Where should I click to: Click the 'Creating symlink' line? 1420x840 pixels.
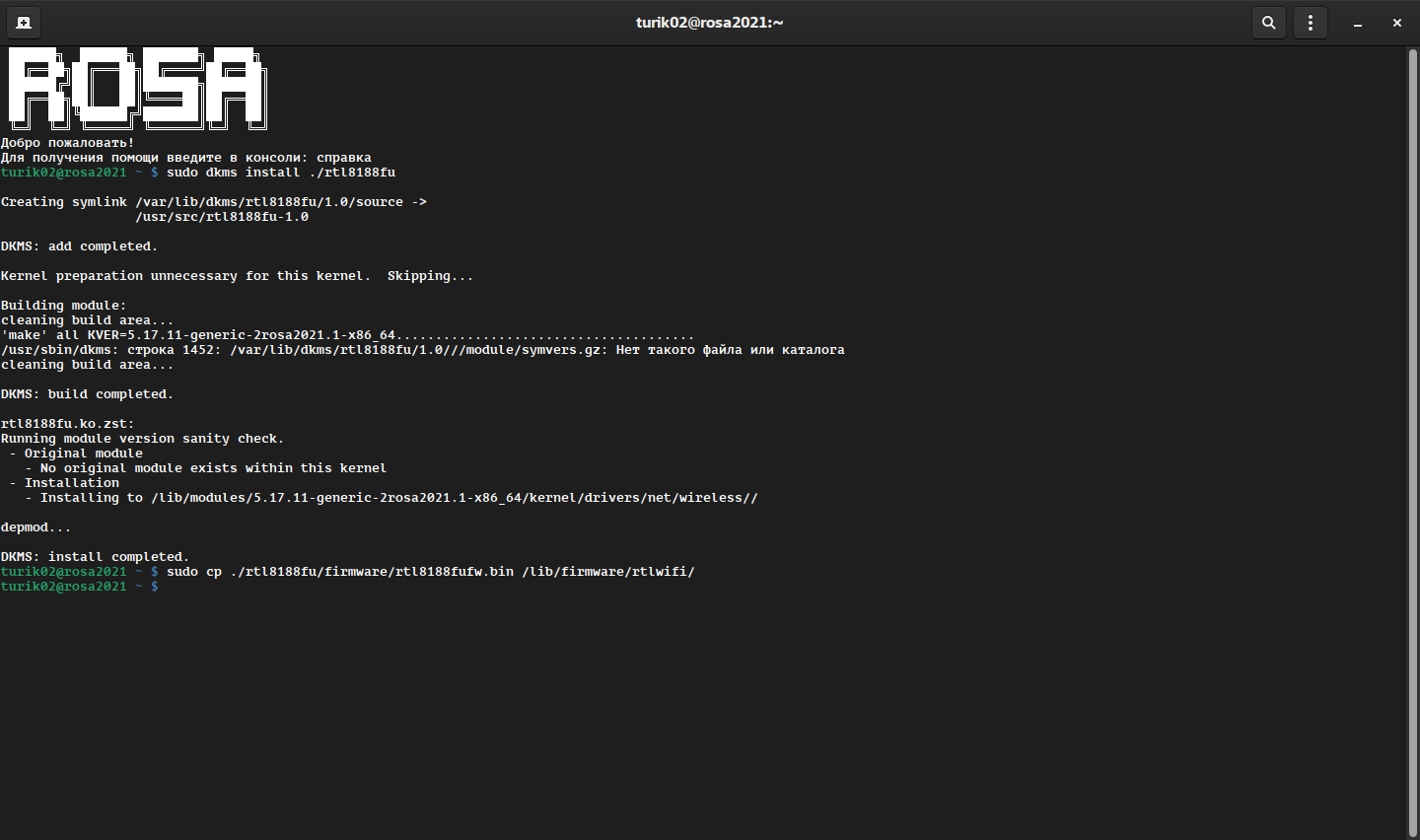pyautogui.click(x=214, y=202)
